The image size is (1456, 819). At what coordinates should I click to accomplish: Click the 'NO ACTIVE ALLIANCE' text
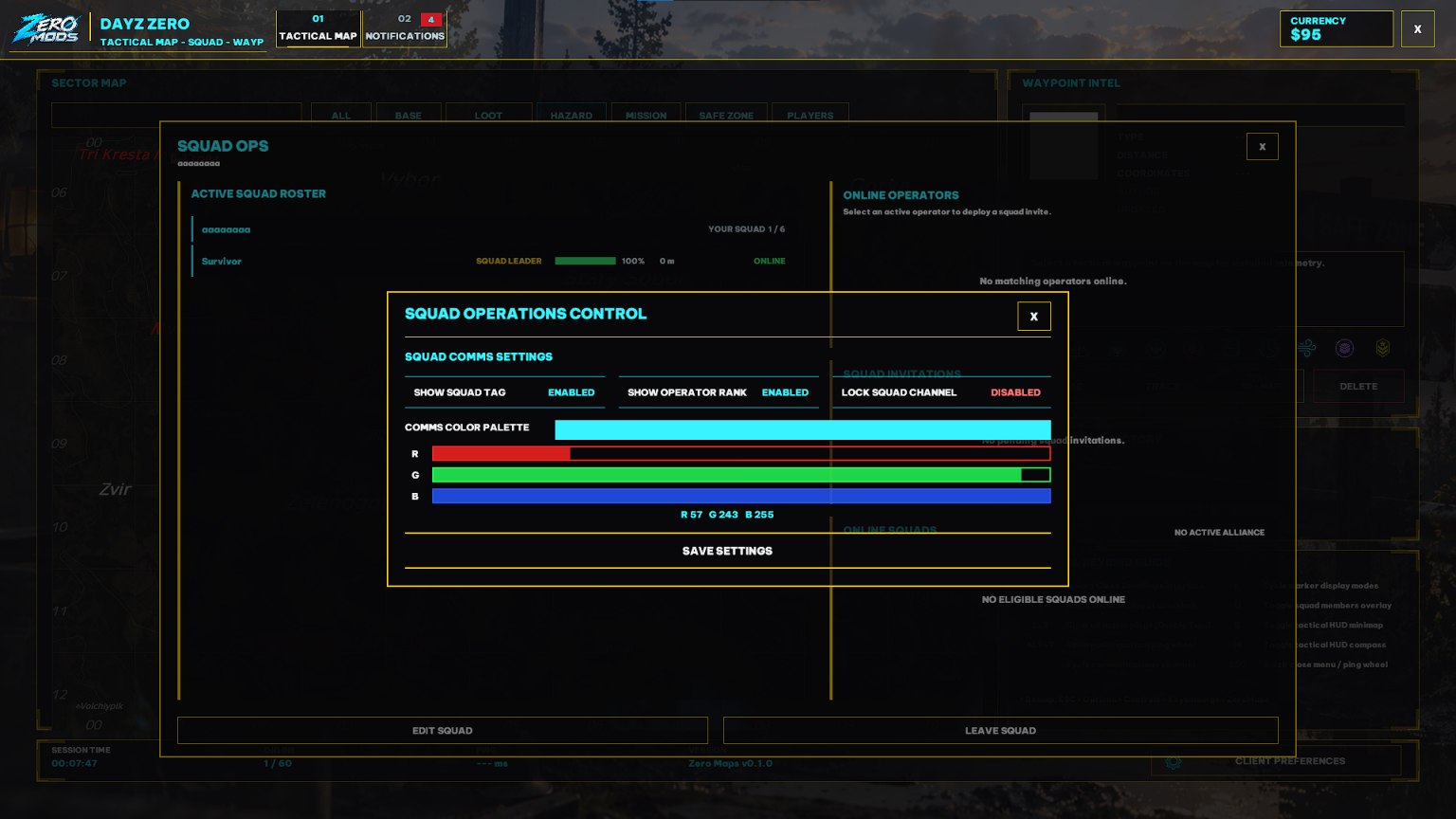(1219, 533)
